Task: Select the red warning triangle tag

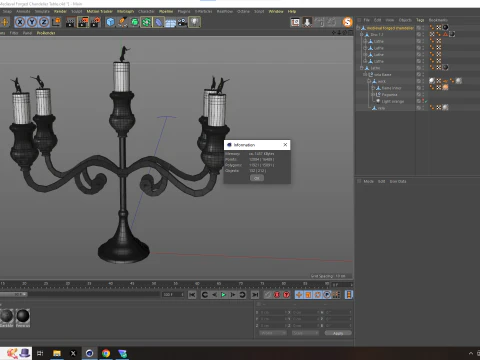Action: pos(445,34)
